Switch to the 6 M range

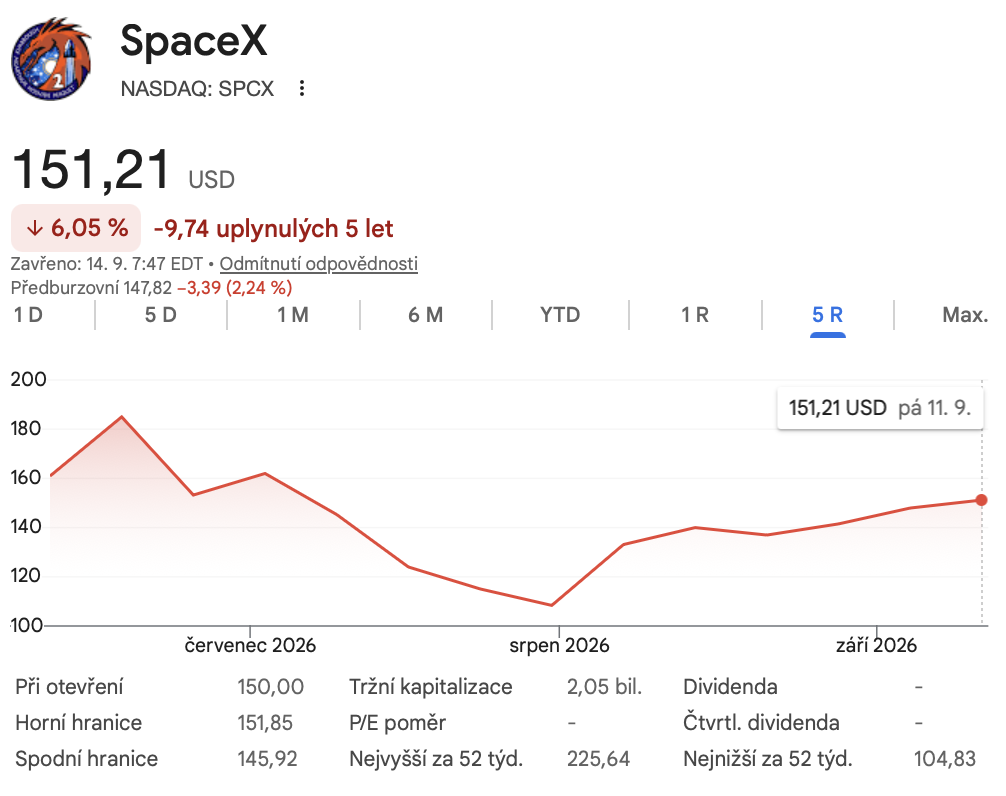coord(426,315)
